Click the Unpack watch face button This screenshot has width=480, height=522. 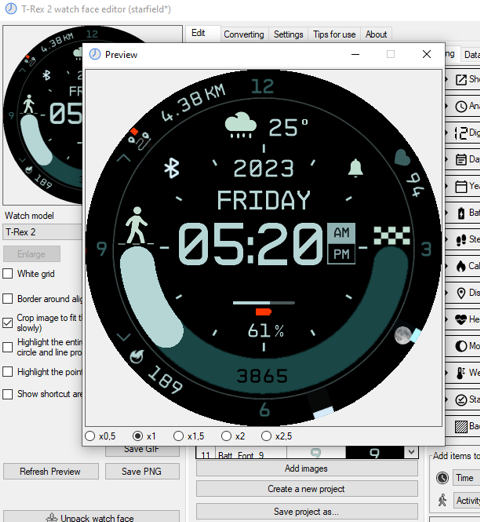[91, 517]
